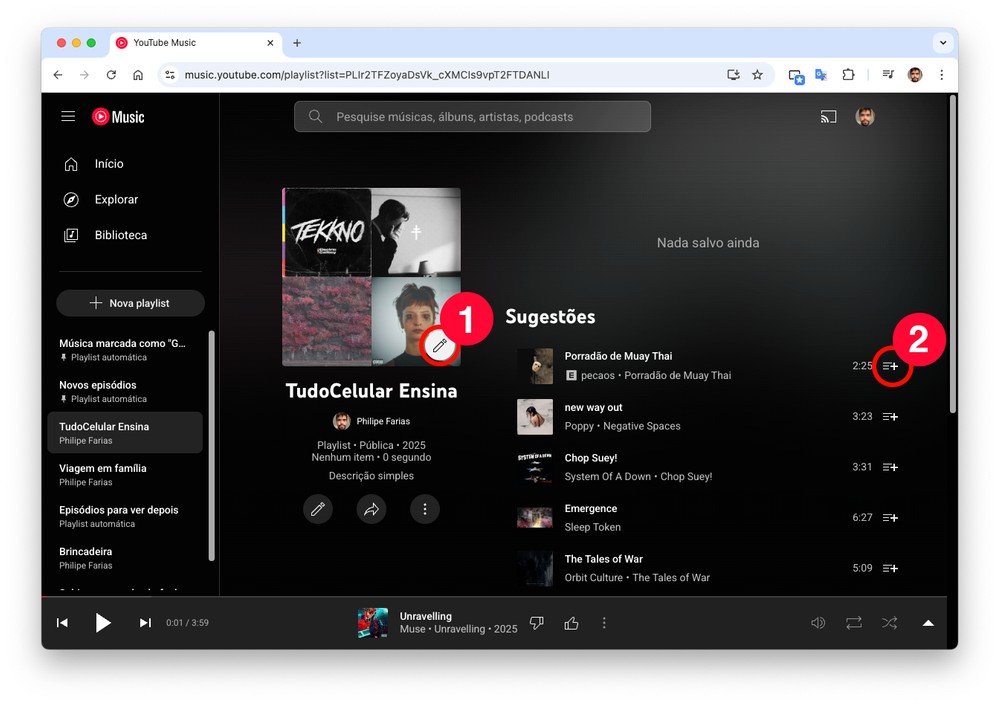Open the Explorar section

pos(116,199)
